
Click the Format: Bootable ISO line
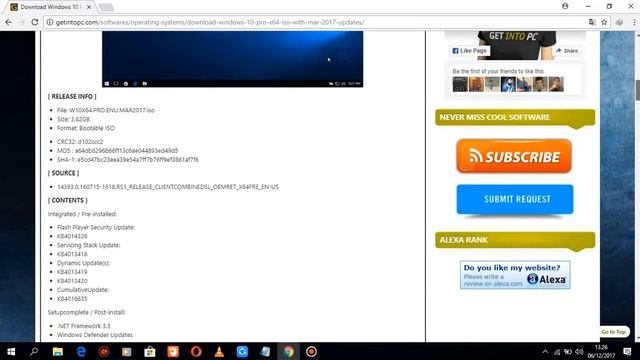(x=86, y=128)
